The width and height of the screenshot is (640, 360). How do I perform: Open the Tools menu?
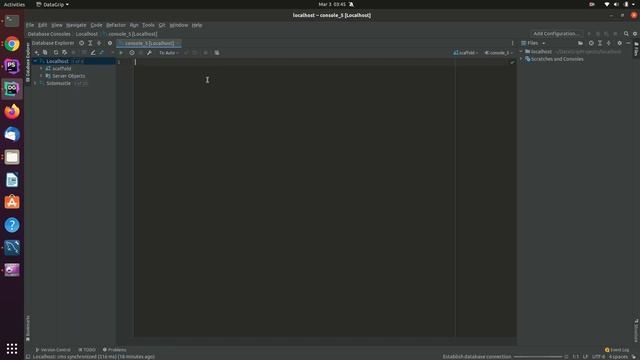tap(148, 25)
